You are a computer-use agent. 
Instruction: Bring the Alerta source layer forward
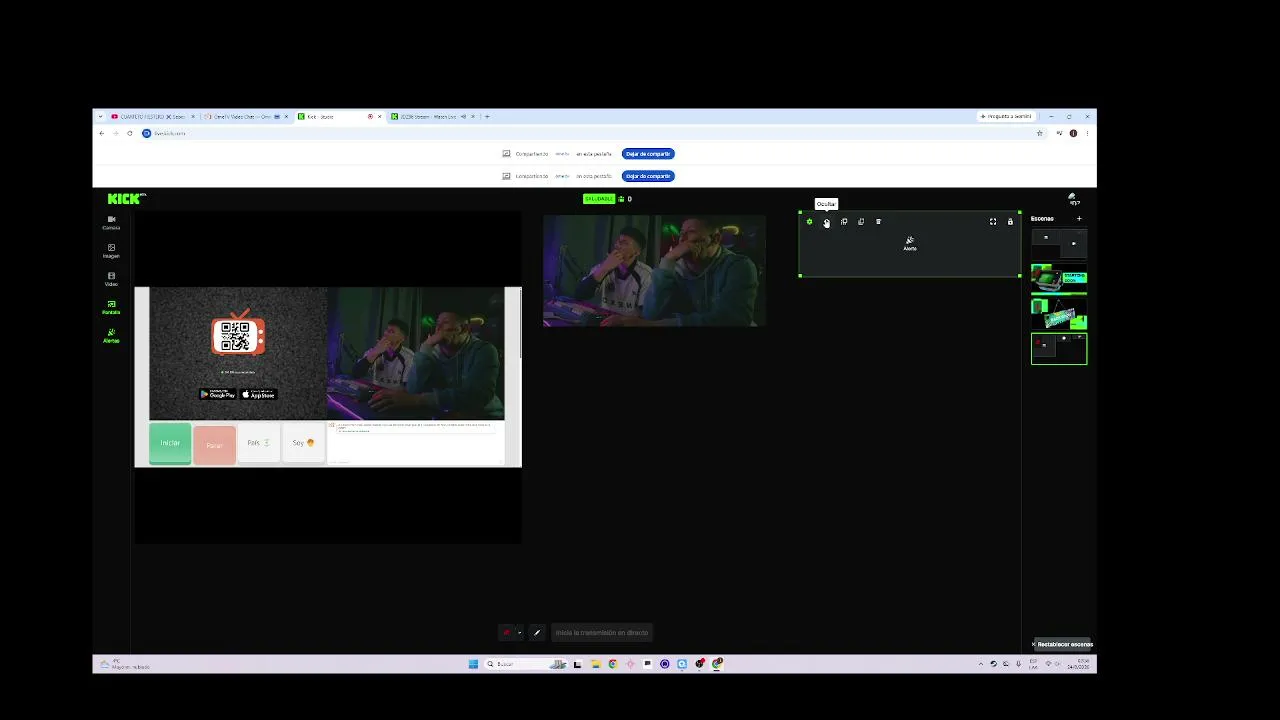(844, 222)
